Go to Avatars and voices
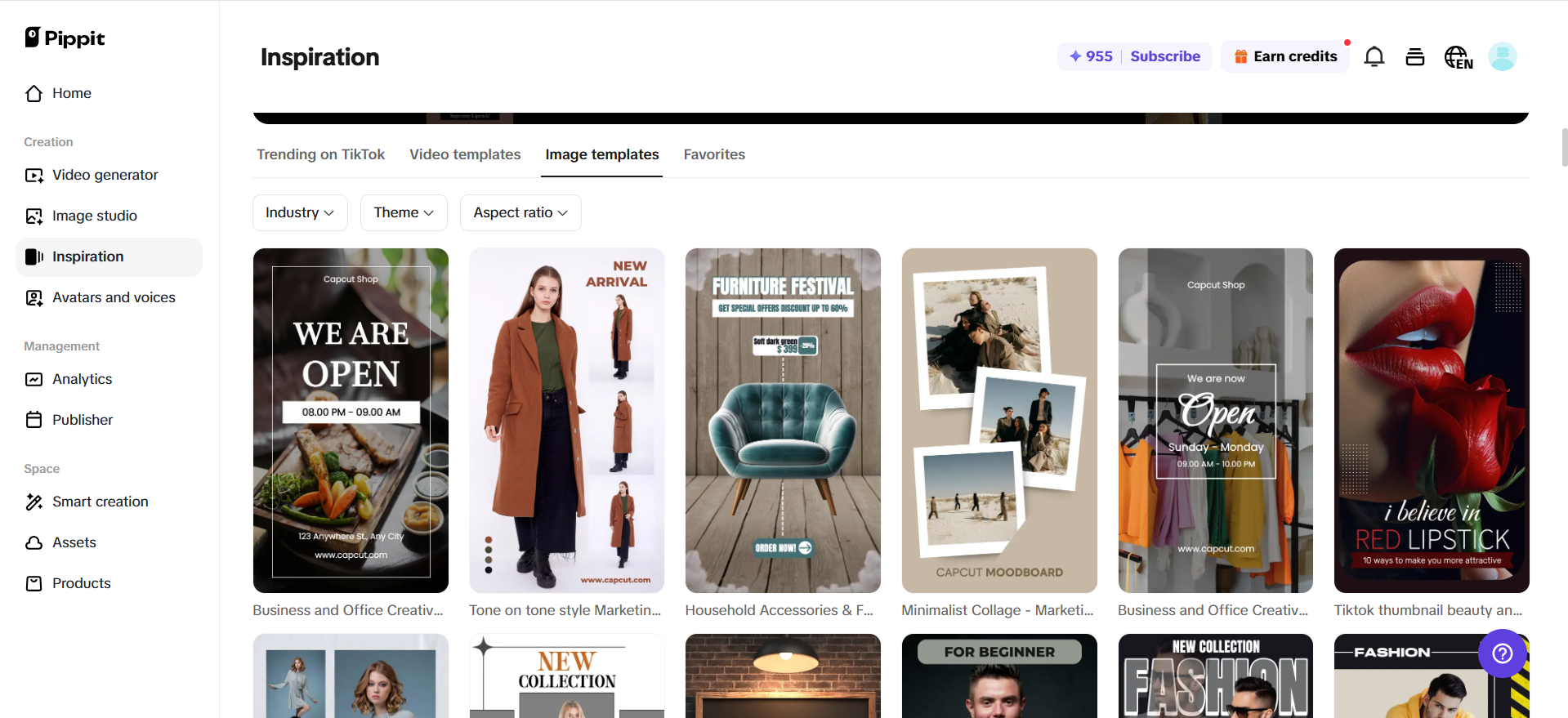The image size is (1568, 718). (x=114, y=297)
